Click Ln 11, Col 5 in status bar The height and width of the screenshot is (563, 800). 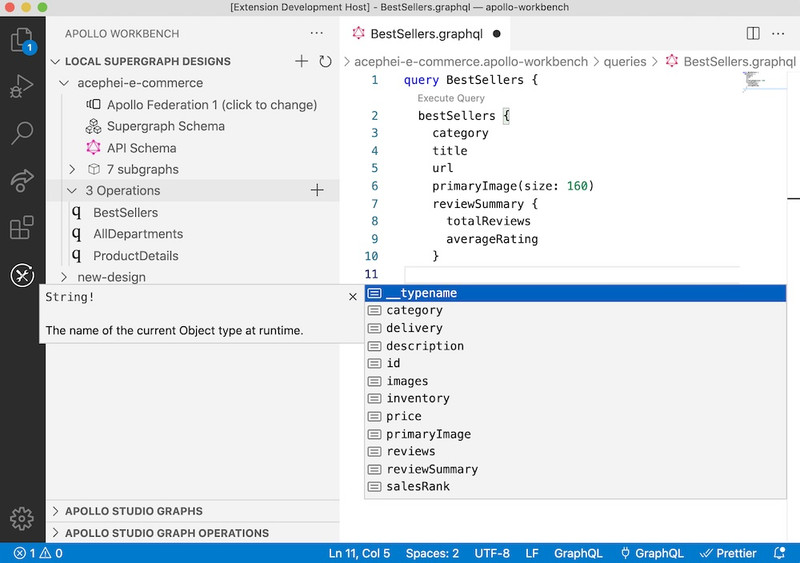pyautogui.click(x=359, y=553)
